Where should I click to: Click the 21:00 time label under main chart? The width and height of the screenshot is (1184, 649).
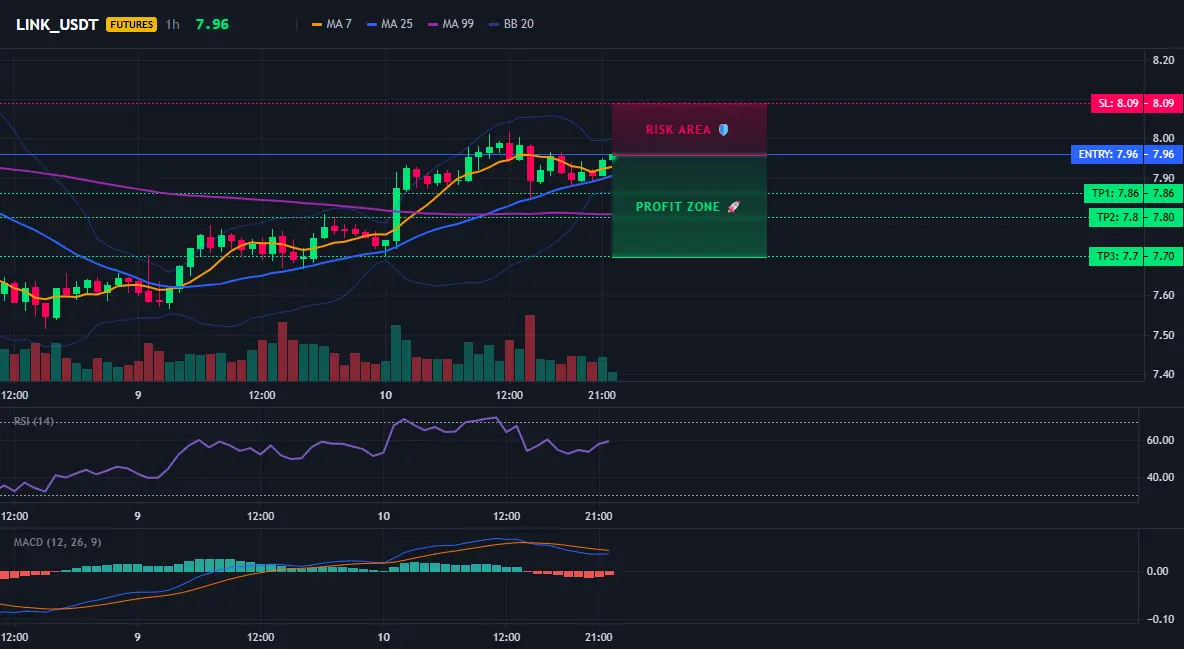pyautogui.click(x=602, y=395)
